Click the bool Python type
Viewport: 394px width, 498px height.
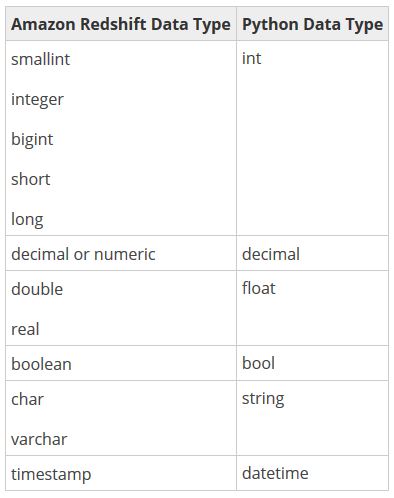pyautogui.click(x=259, y=363)
